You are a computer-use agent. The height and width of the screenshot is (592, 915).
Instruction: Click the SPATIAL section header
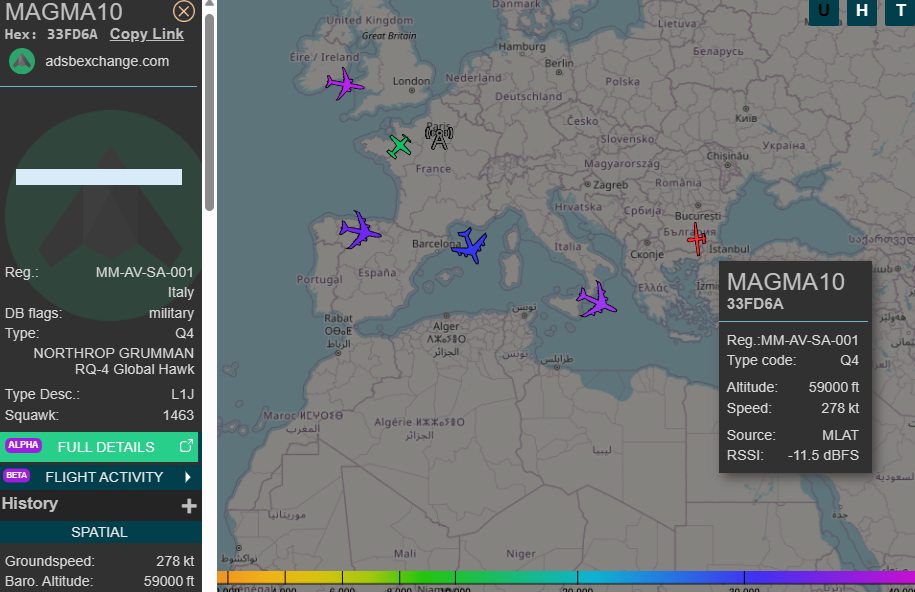99,532
